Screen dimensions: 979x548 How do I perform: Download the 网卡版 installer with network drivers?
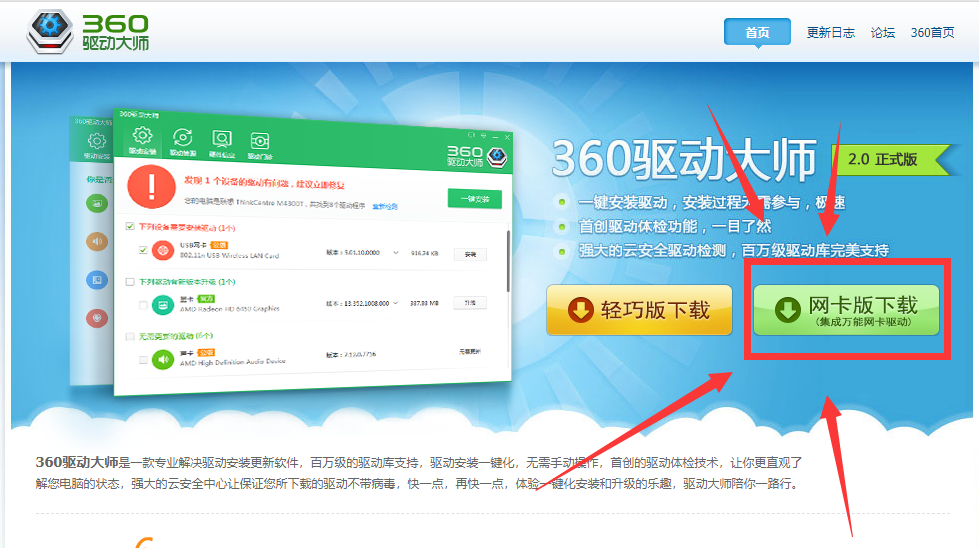pos(846,310)
